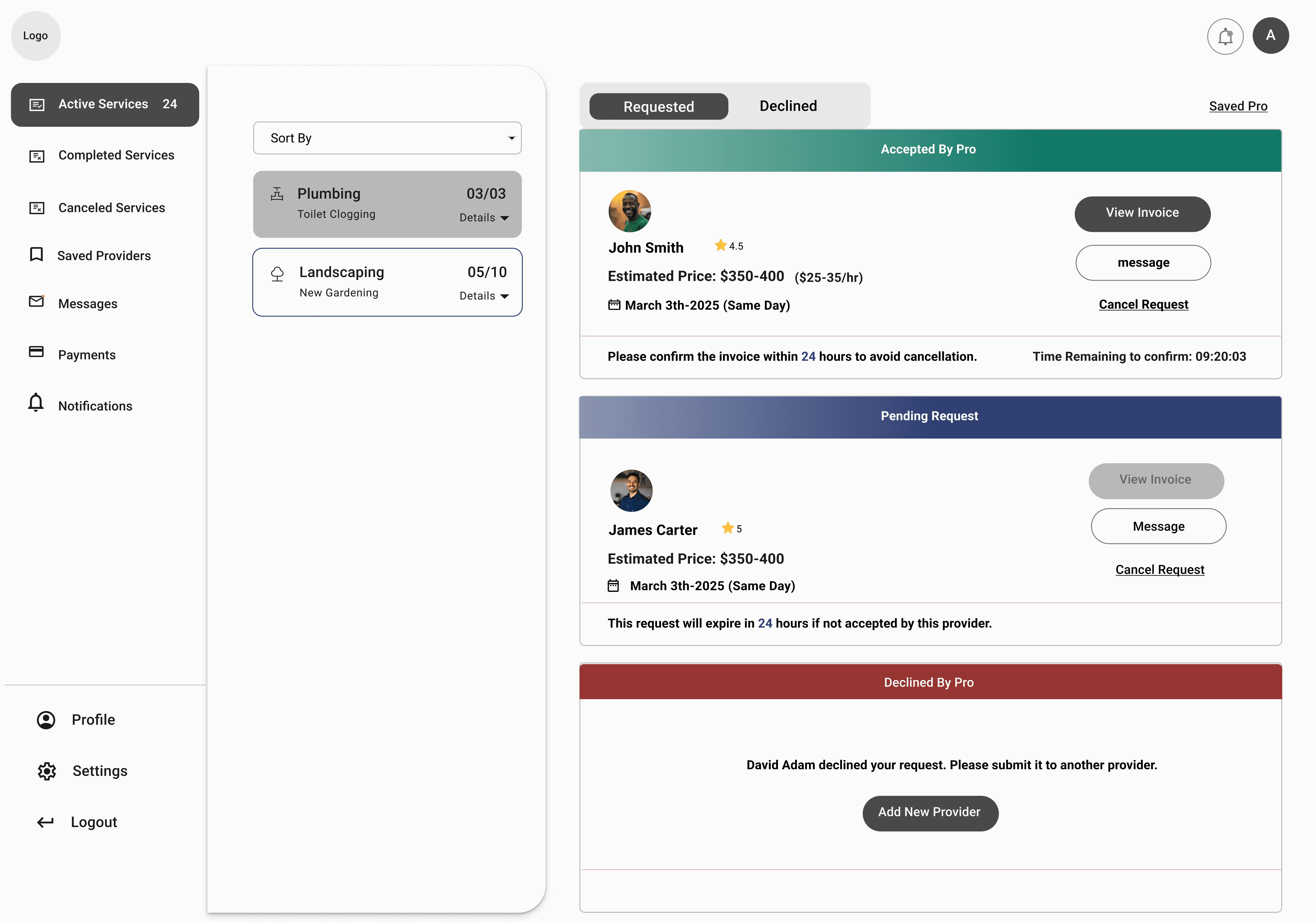
Task: Click the Messages envelope icon
Action: click(36, 301)
